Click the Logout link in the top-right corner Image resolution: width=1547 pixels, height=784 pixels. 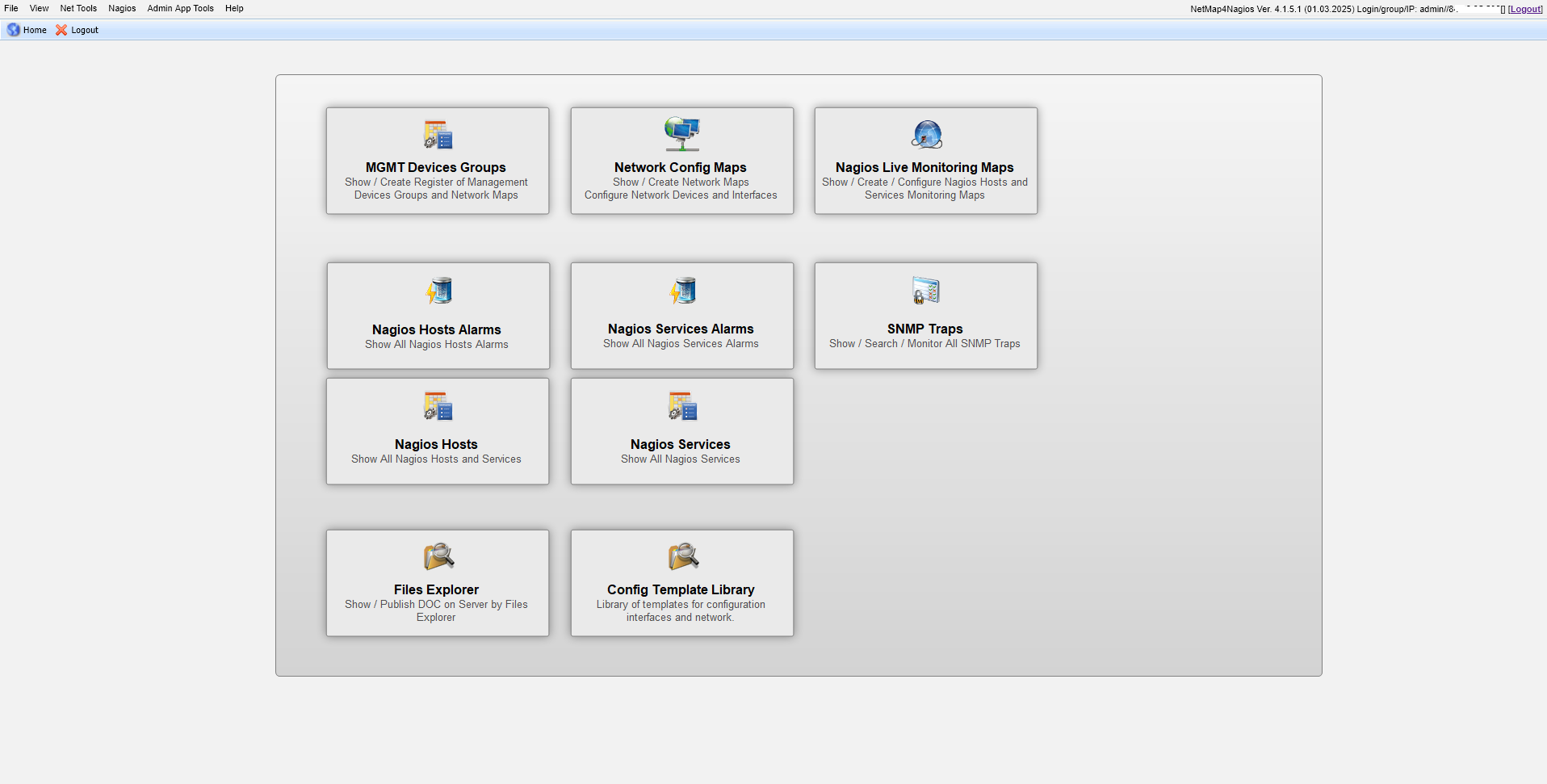[1525, 10]
